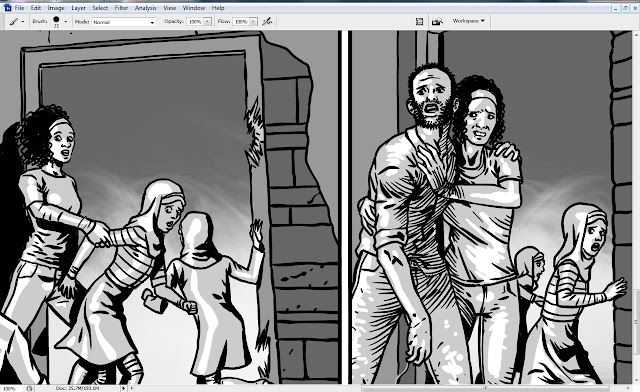Viewport: 640px width, 392px height.
Task: Open the Analysis menu
Action: point(146,8)
